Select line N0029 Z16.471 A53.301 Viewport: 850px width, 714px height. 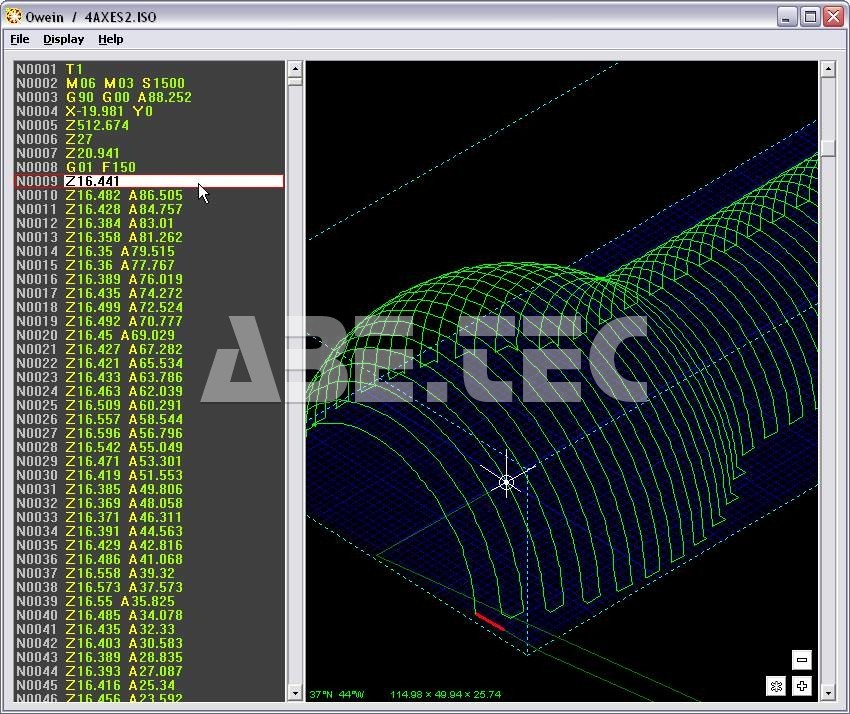[149, 461]
